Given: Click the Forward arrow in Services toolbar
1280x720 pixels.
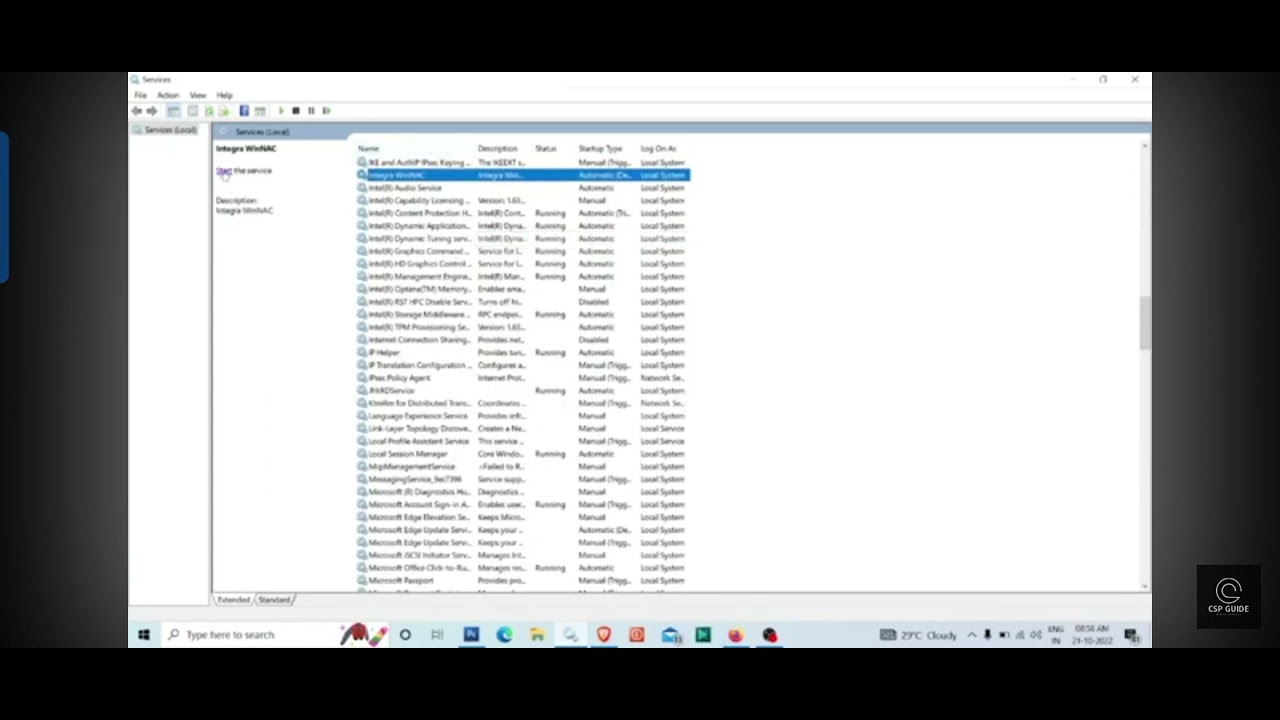Looking at the screenshot, I should 151,111.
